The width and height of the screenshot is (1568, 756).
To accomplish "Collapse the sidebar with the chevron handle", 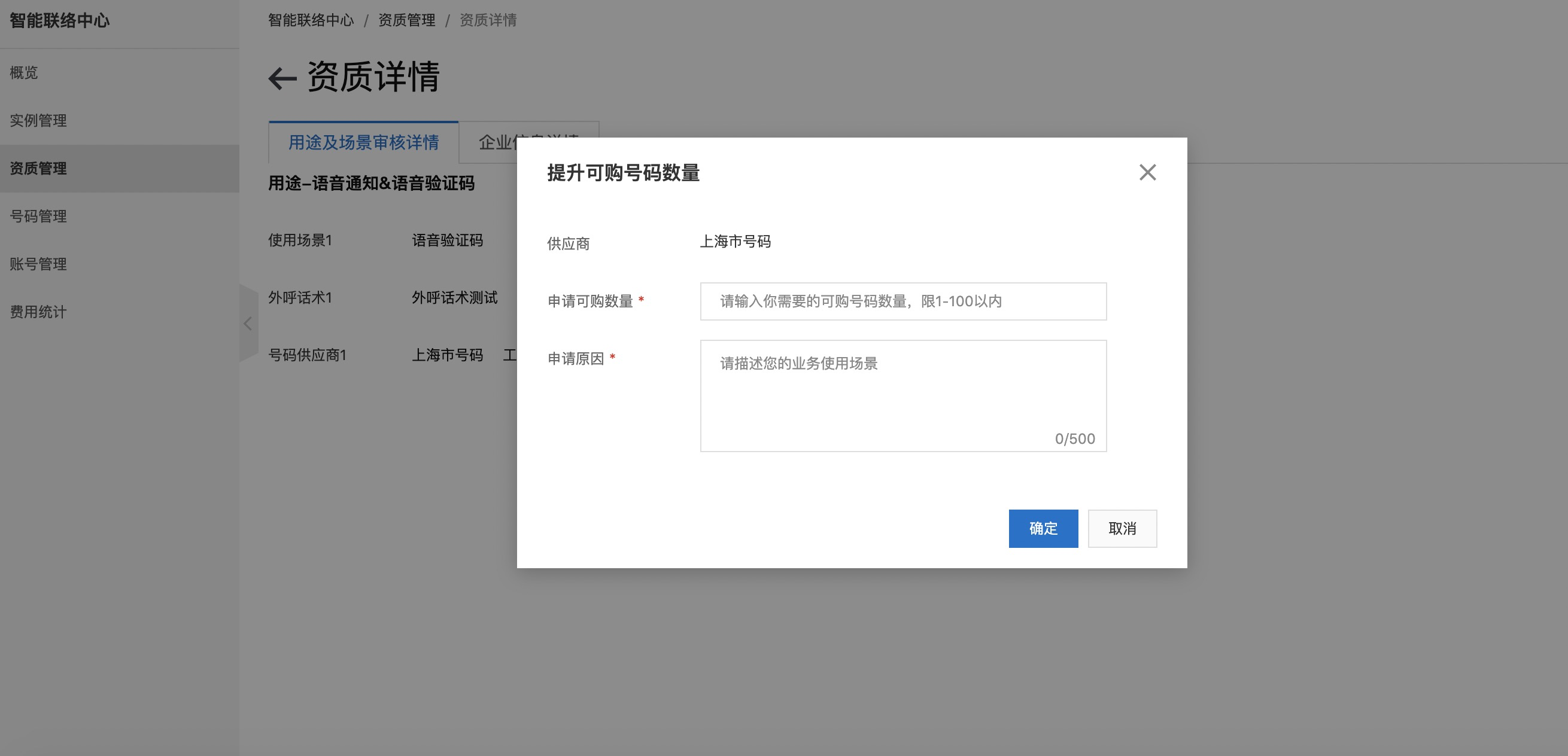I will click(248, 323).
